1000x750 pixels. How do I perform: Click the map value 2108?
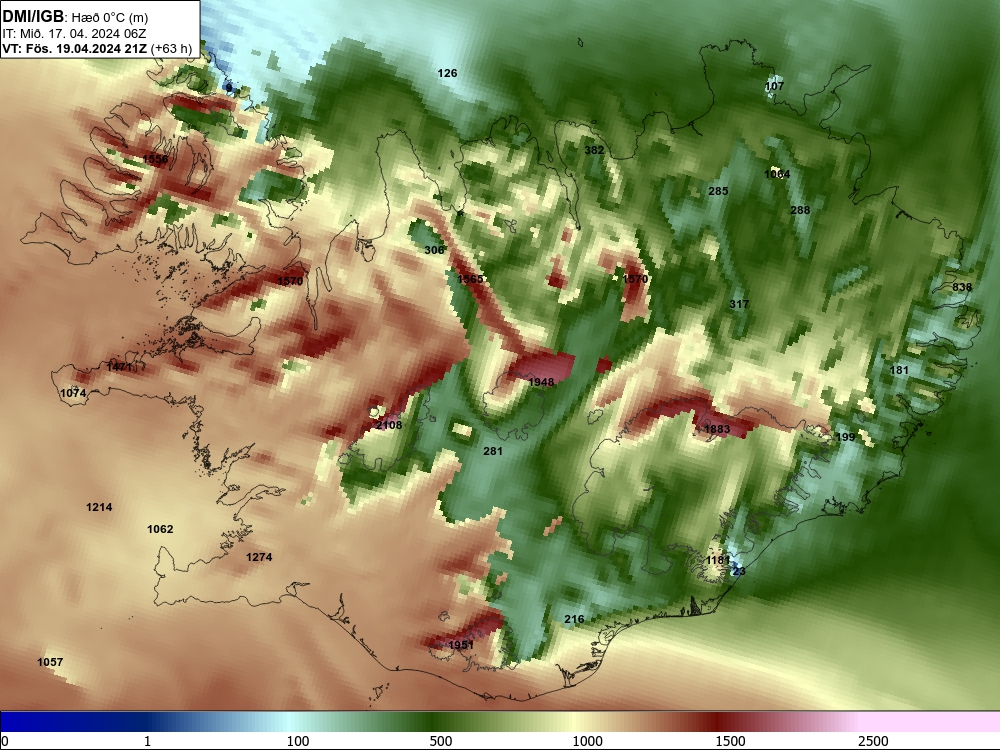[388, 425]
